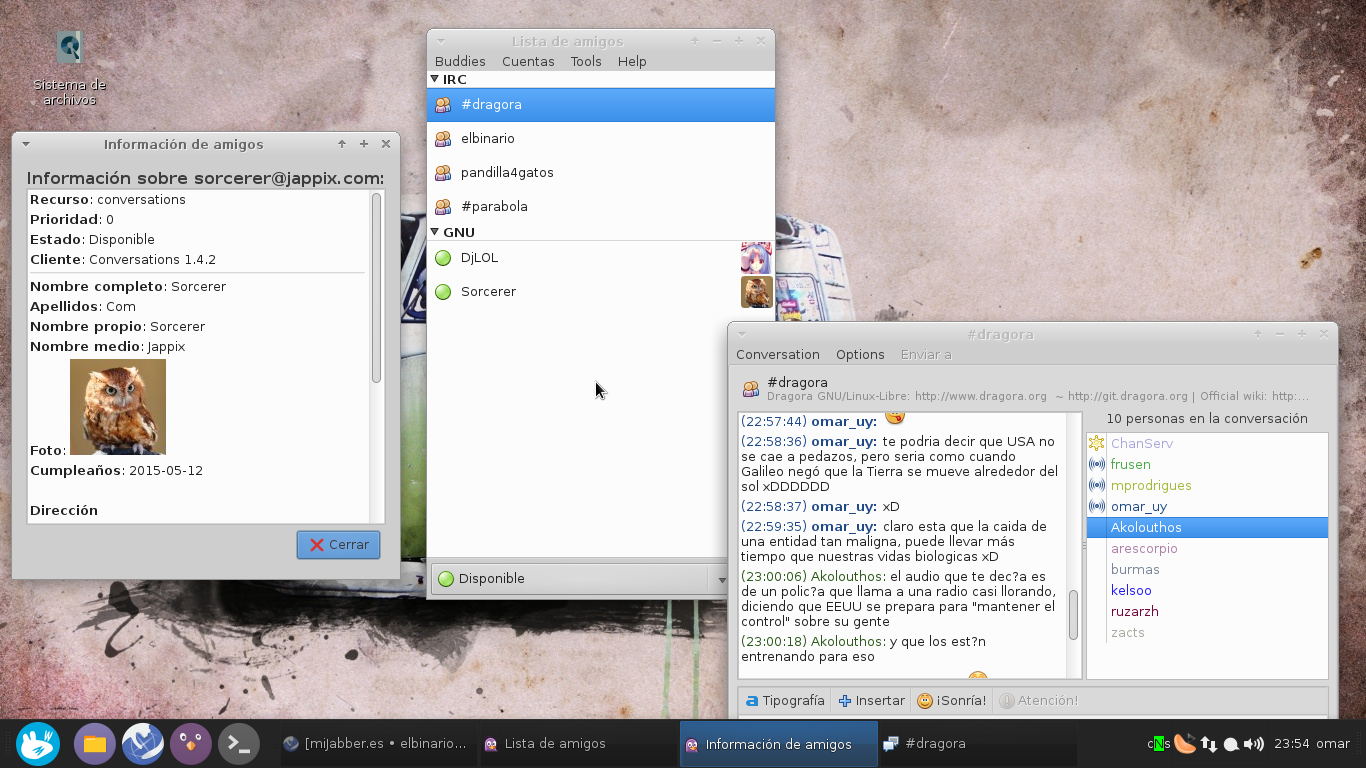Click the white bubble tray icon
This screenshot has width=1366, height=768.
coord(1231,744)
